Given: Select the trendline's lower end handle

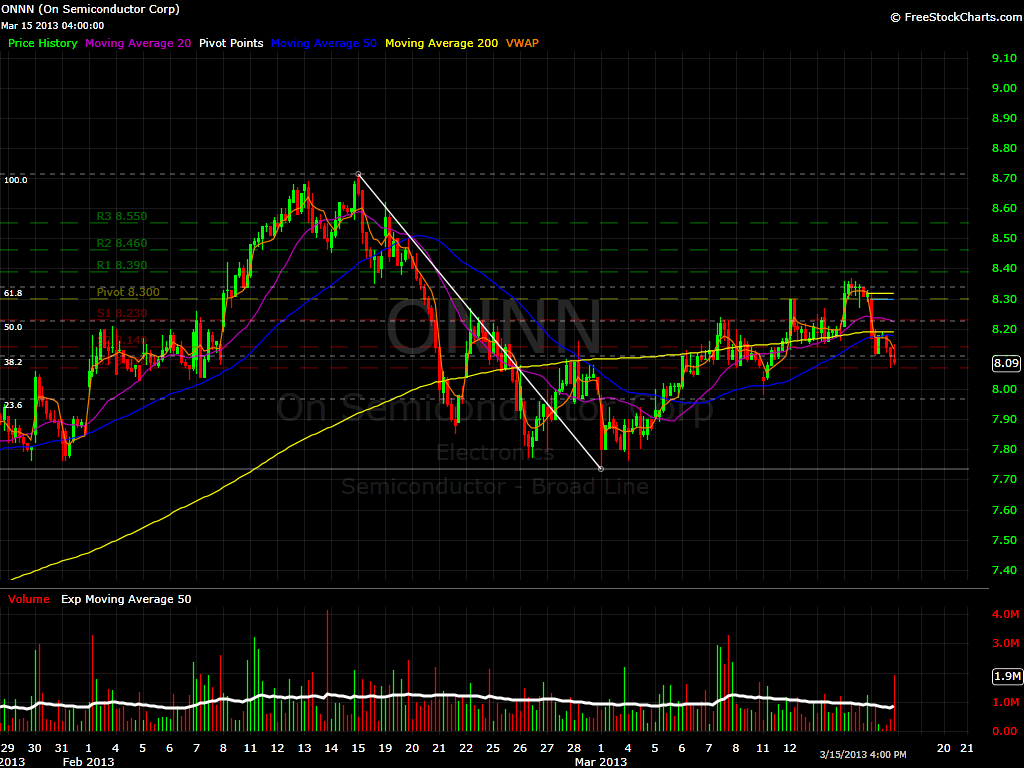Looking at the screenshot, I should [x=600, y=468].
